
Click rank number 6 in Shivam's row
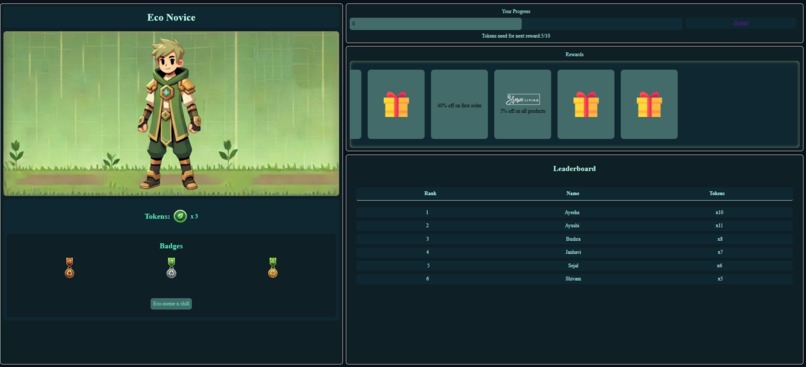point(428,279)
